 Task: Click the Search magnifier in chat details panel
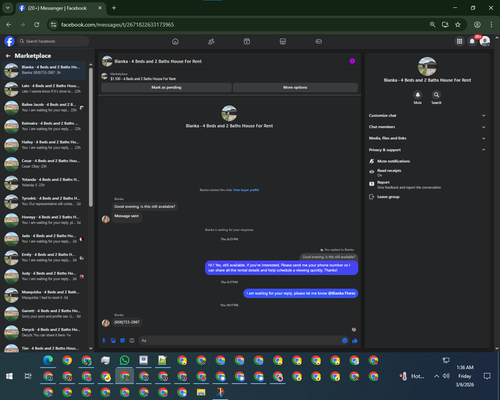(436, 95)
